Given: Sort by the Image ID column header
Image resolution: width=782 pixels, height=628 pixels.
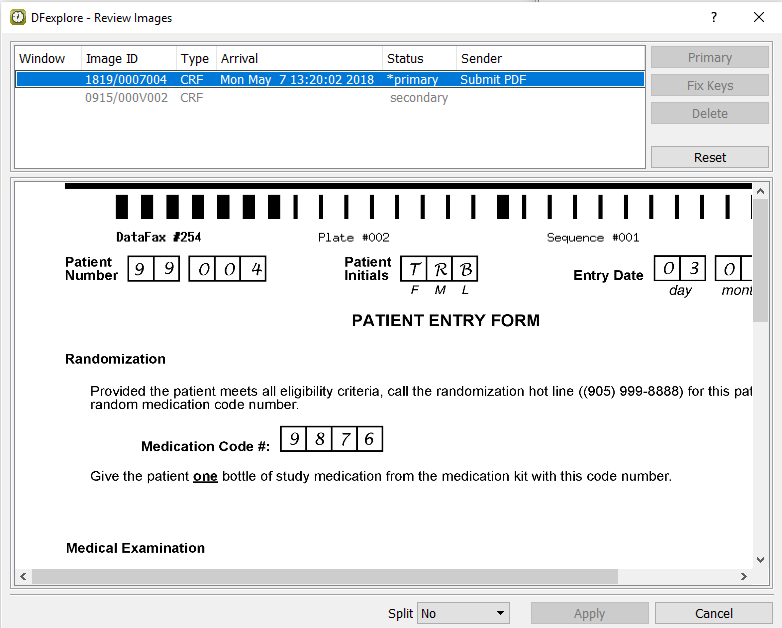Looking at the screenshot, I should (128, 58).
